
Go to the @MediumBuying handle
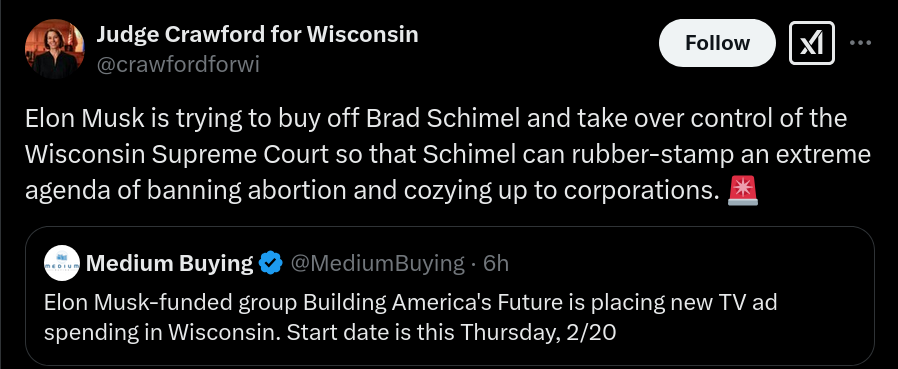(377, 263)
